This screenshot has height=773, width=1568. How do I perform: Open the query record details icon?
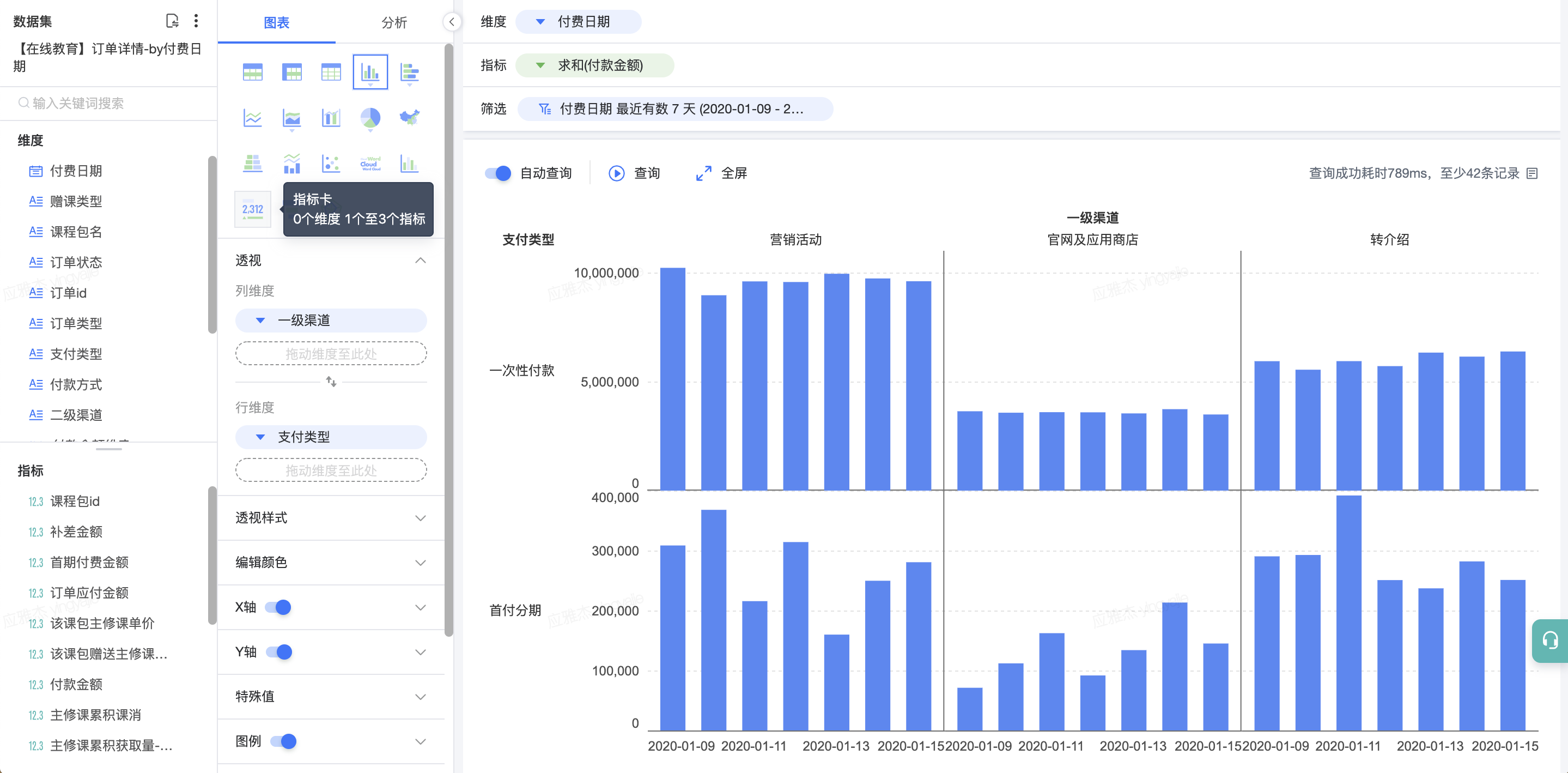click(1532, 173)
